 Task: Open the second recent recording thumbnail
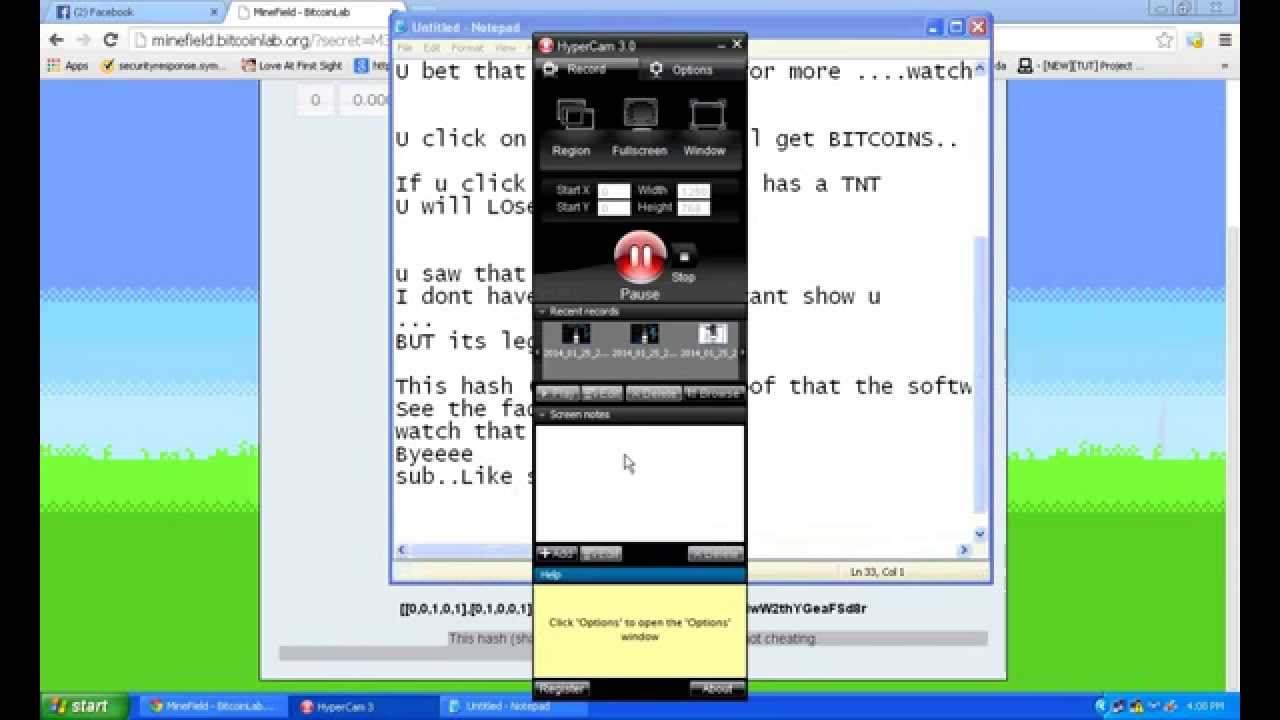tap(644, 334)
